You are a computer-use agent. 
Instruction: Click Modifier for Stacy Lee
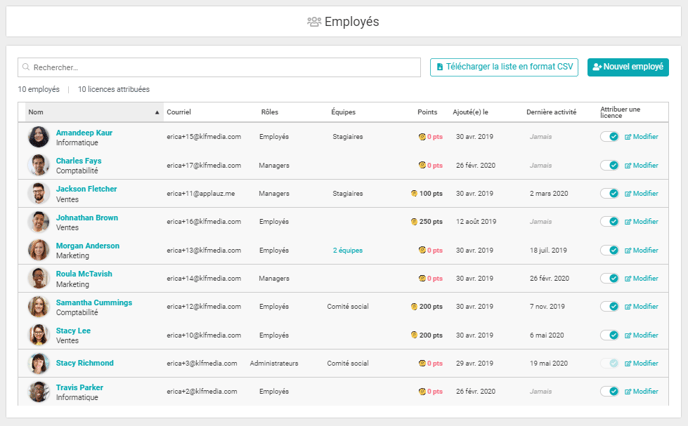tap(641, 335)
